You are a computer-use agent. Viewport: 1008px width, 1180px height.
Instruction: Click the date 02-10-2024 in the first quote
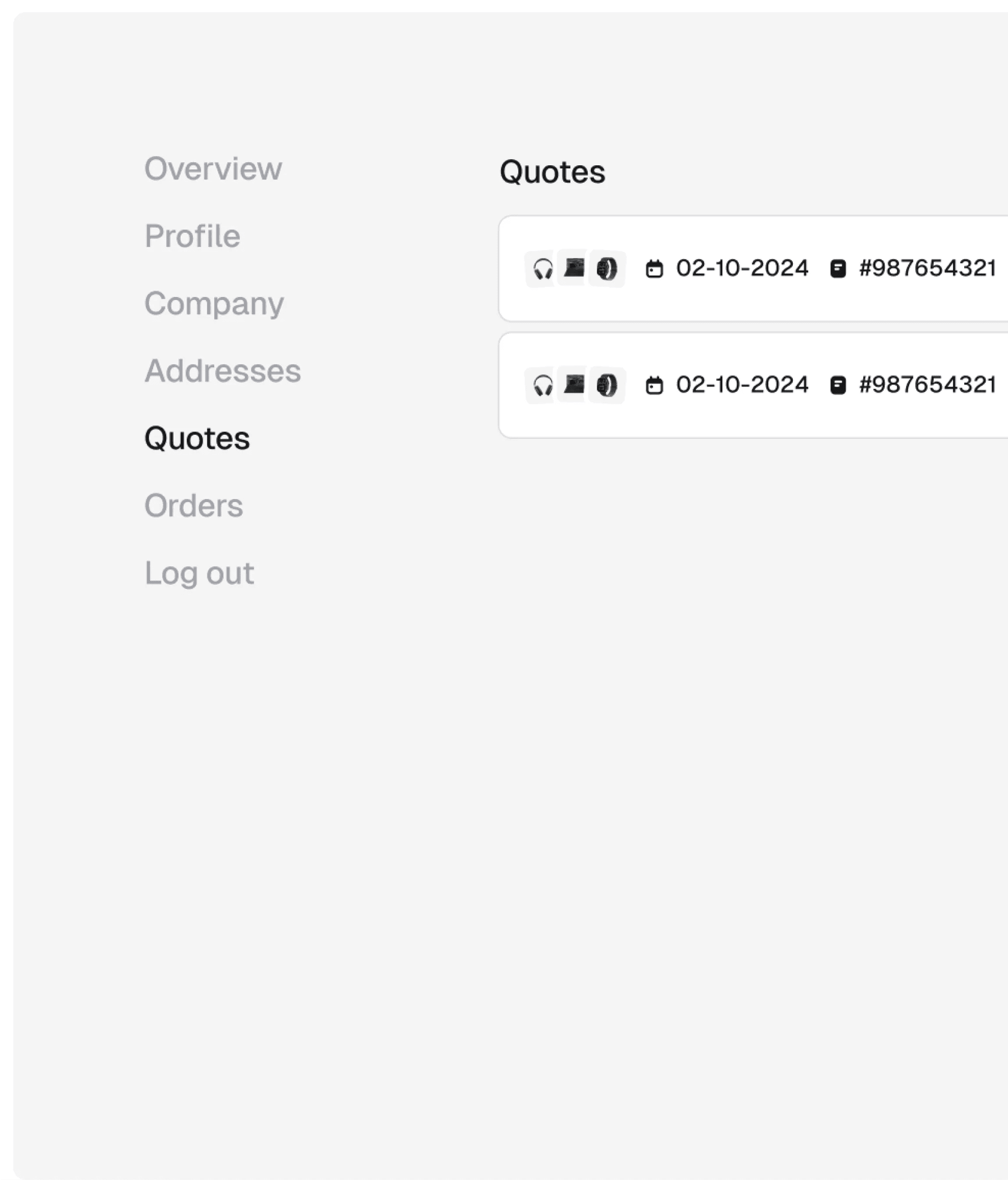pyautogui.click(x=742, y=268)
